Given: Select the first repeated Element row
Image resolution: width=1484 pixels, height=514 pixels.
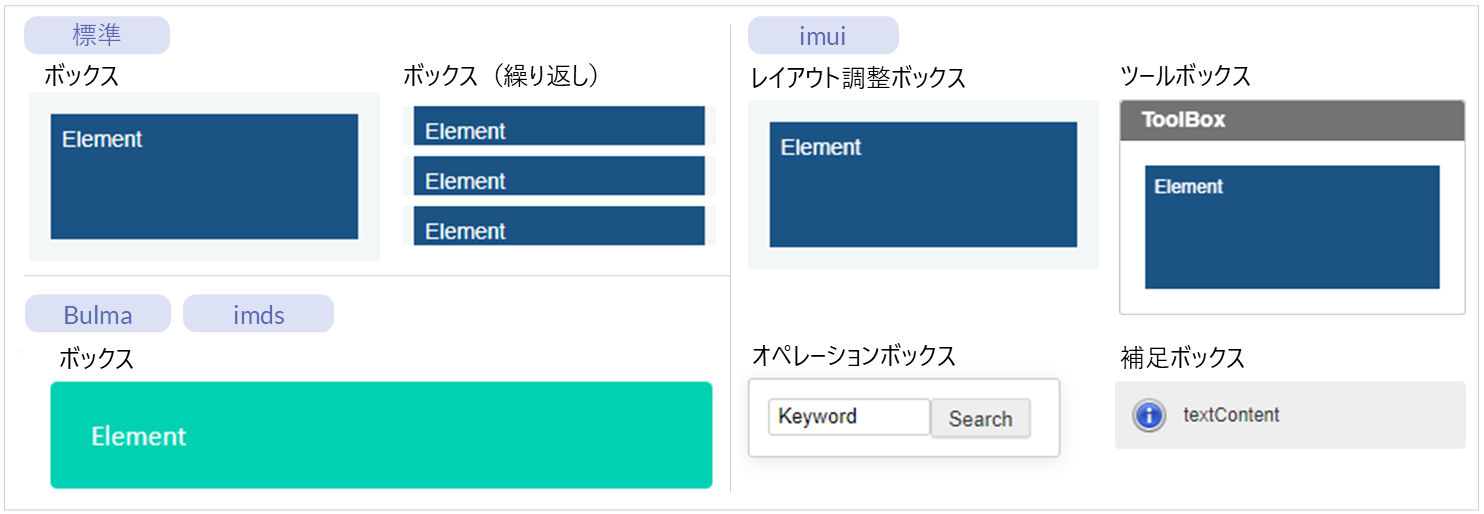Looking at the screenshot, I should pyautogui.click(x=559, y=127).
